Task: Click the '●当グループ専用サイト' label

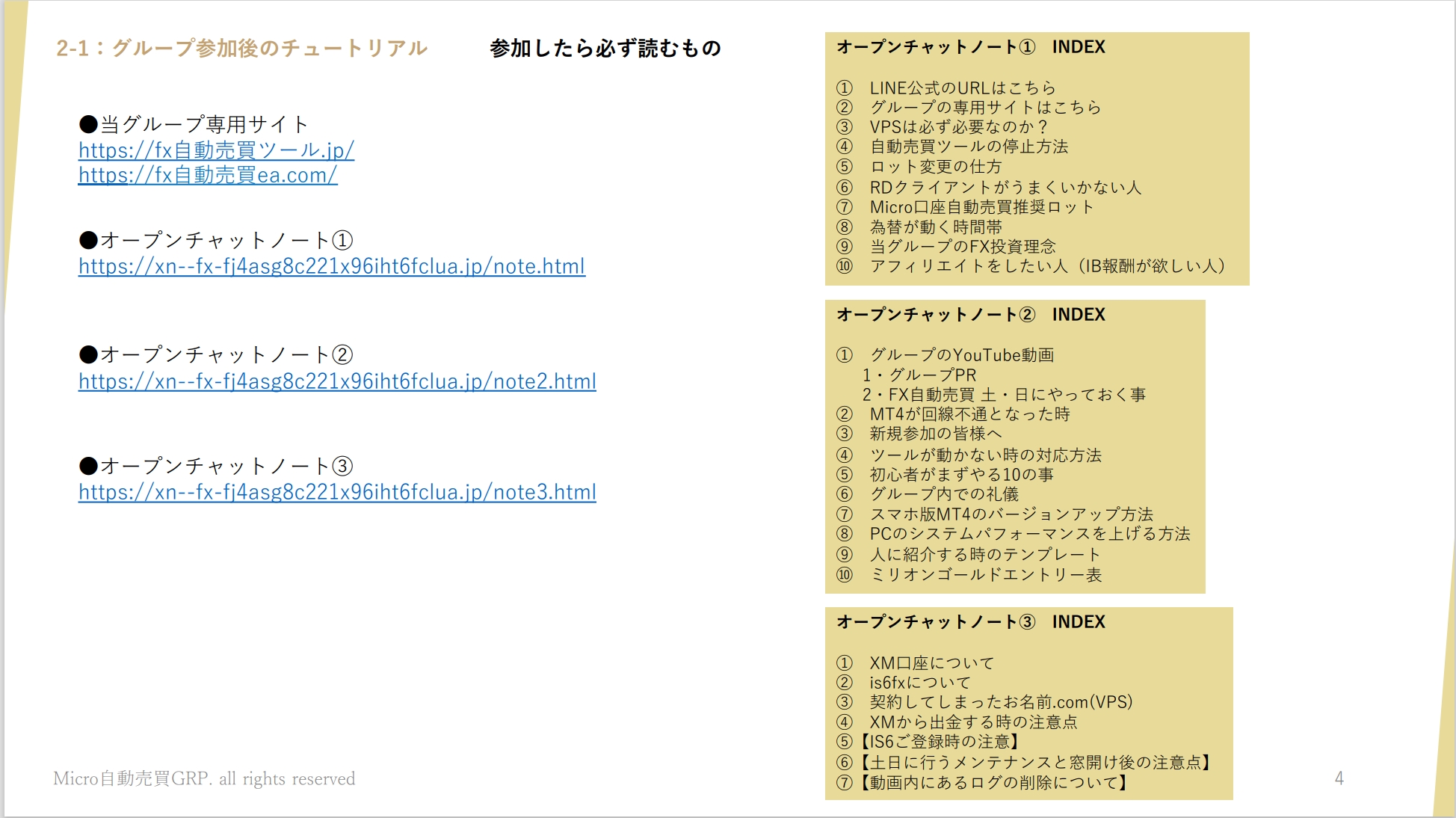Action: pyautogui.click(x=194, y=124)
